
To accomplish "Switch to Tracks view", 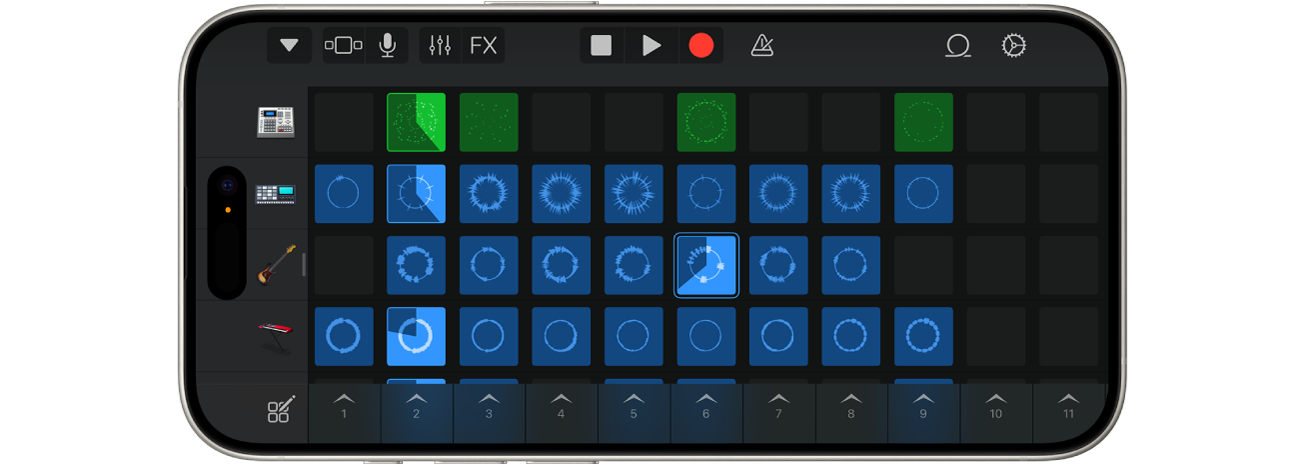I will 343,45.
